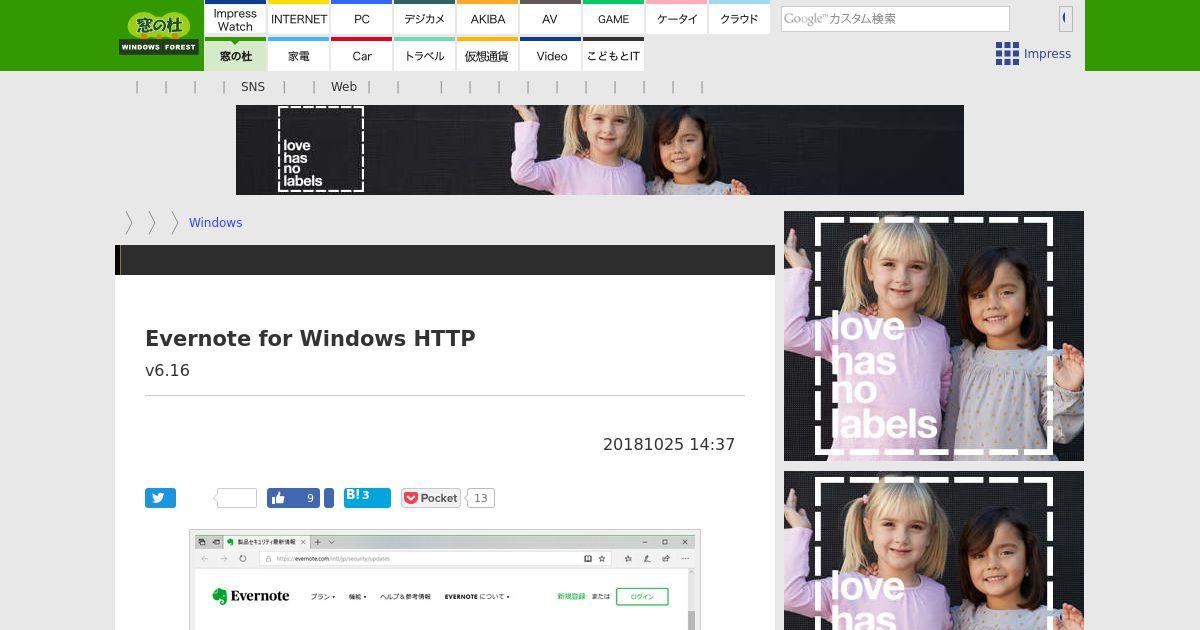1200x630 pixels.
Task: Select the 窓の杜 tab
Action: tap(235, 55)
